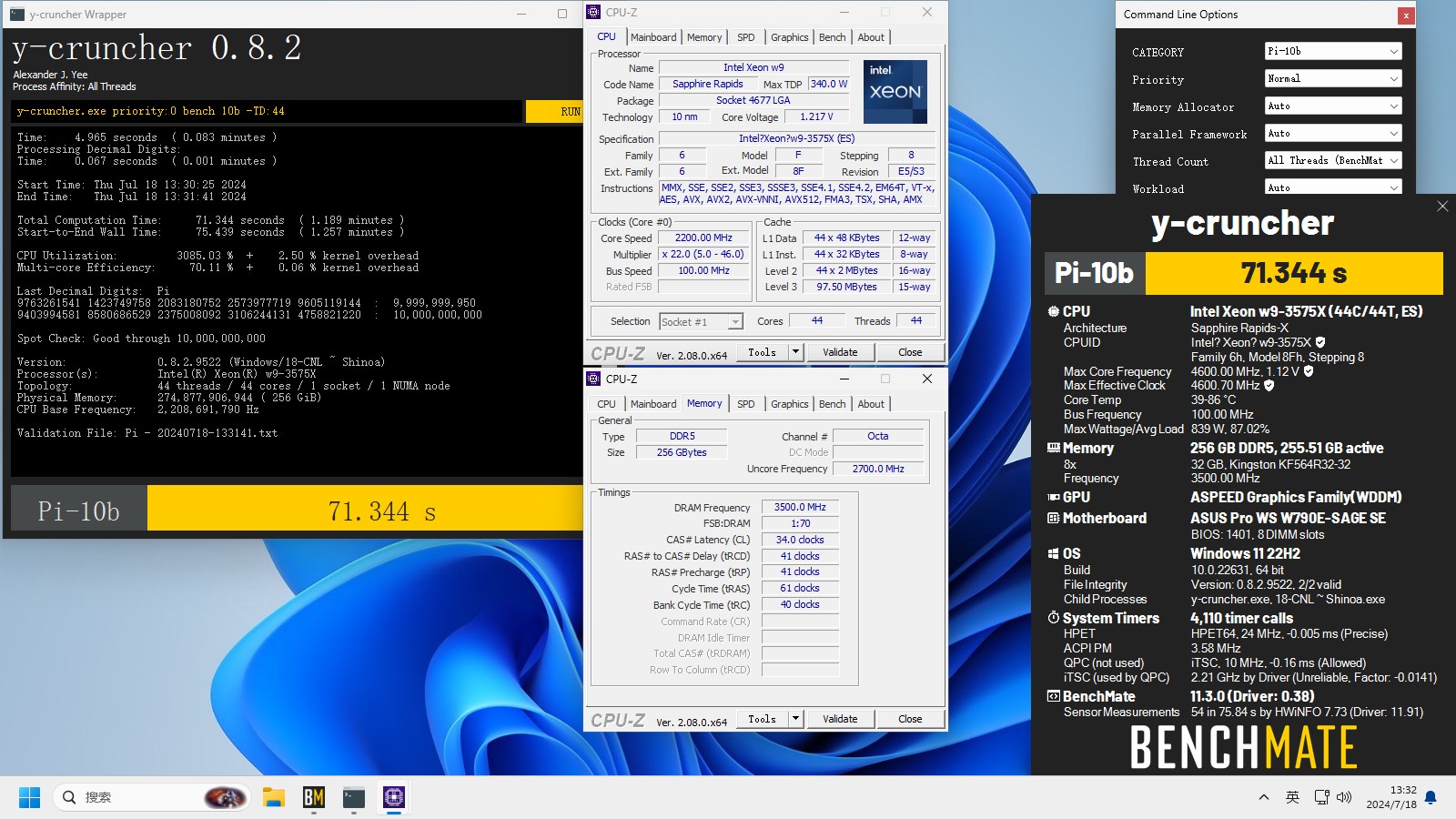
Task: Click the DRAM Frequency value 3500.0 MHz
Action: [800, 507]
